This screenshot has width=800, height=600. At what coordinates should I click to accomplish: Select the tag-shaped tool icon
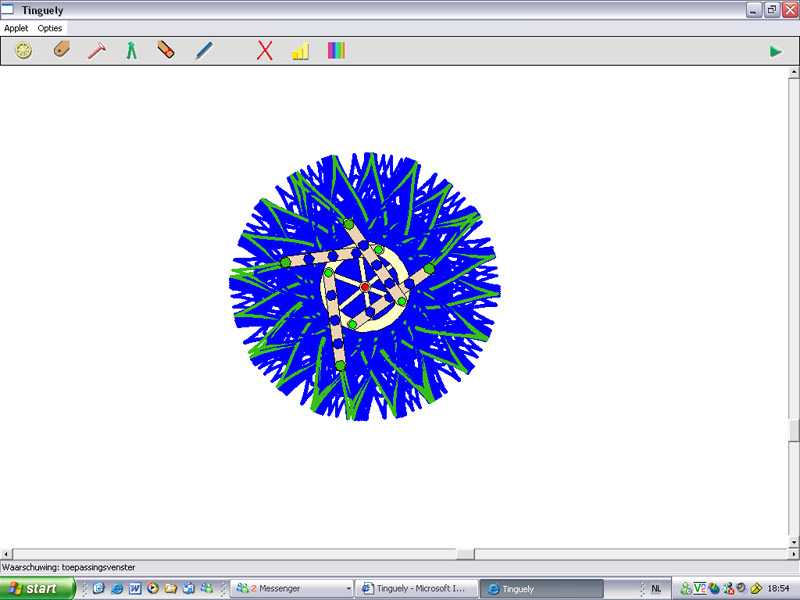point(61,50)
